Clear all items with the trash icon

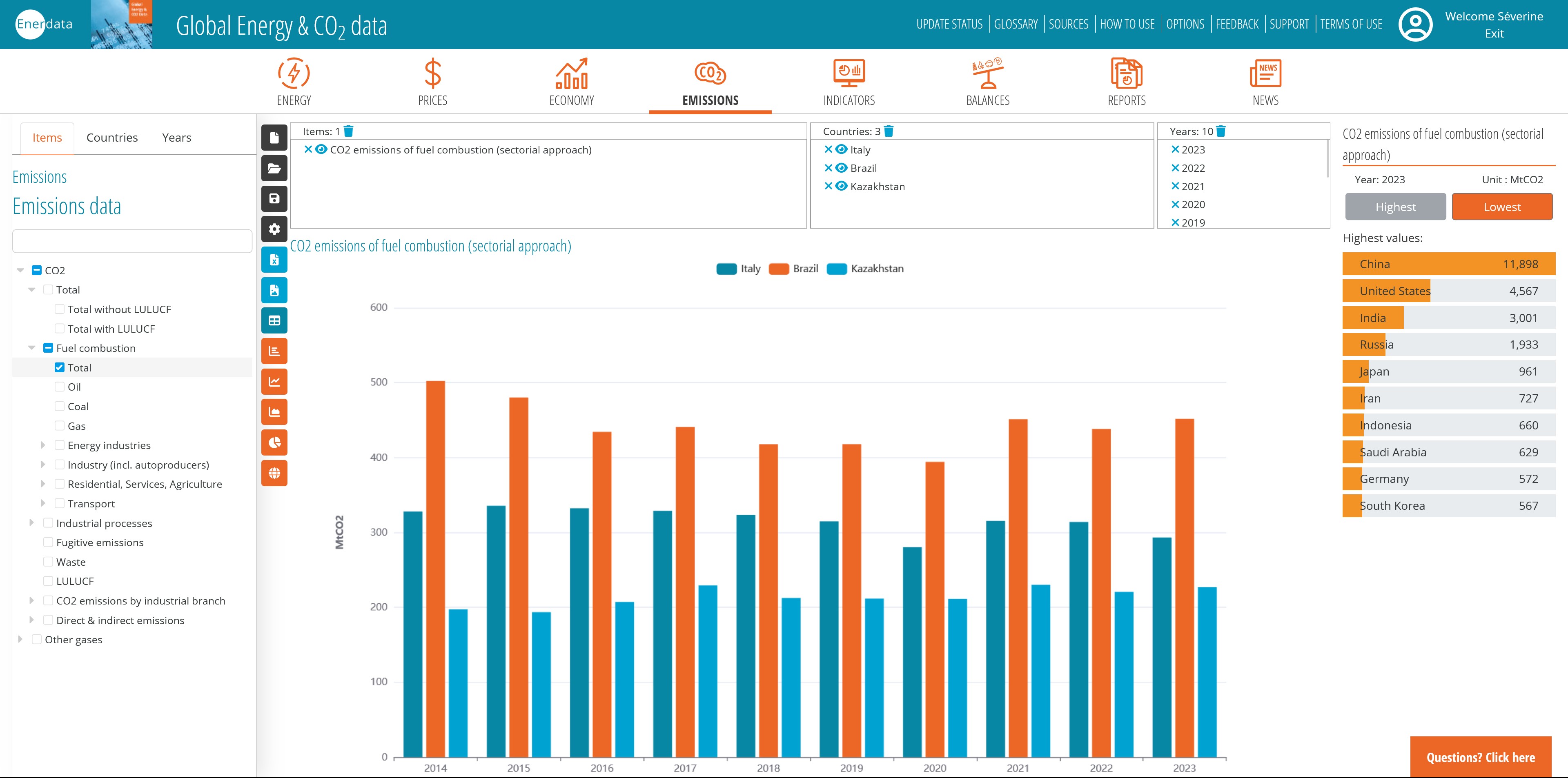click(x=349, y=131)
